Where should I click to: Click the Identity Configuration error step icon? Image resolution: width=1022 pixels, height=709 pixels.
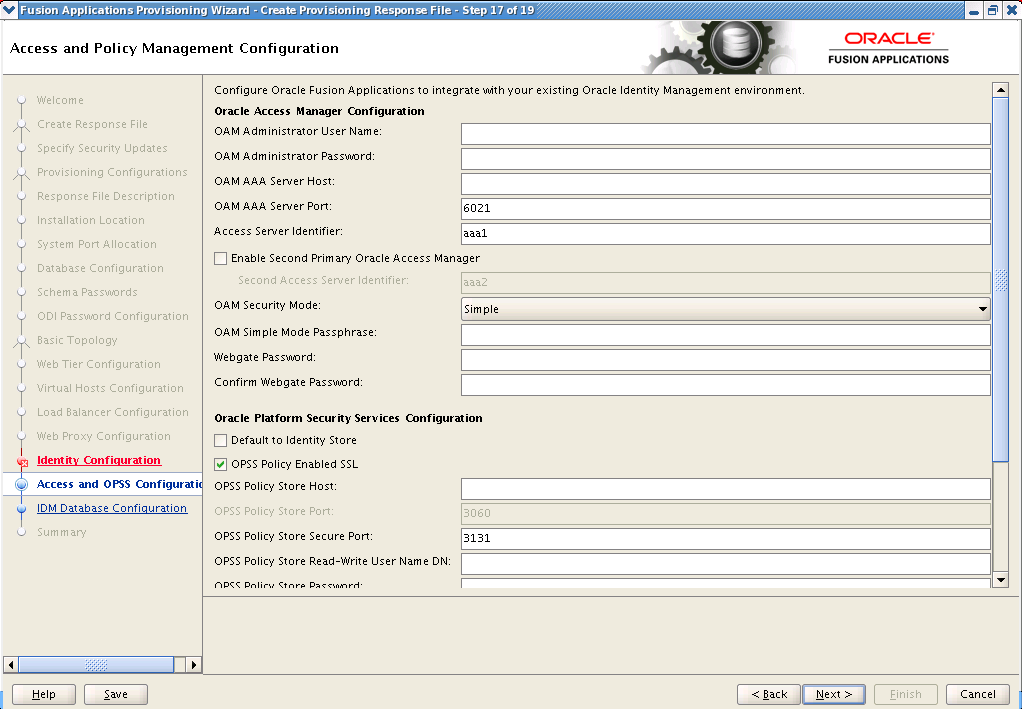click(22, 461)
